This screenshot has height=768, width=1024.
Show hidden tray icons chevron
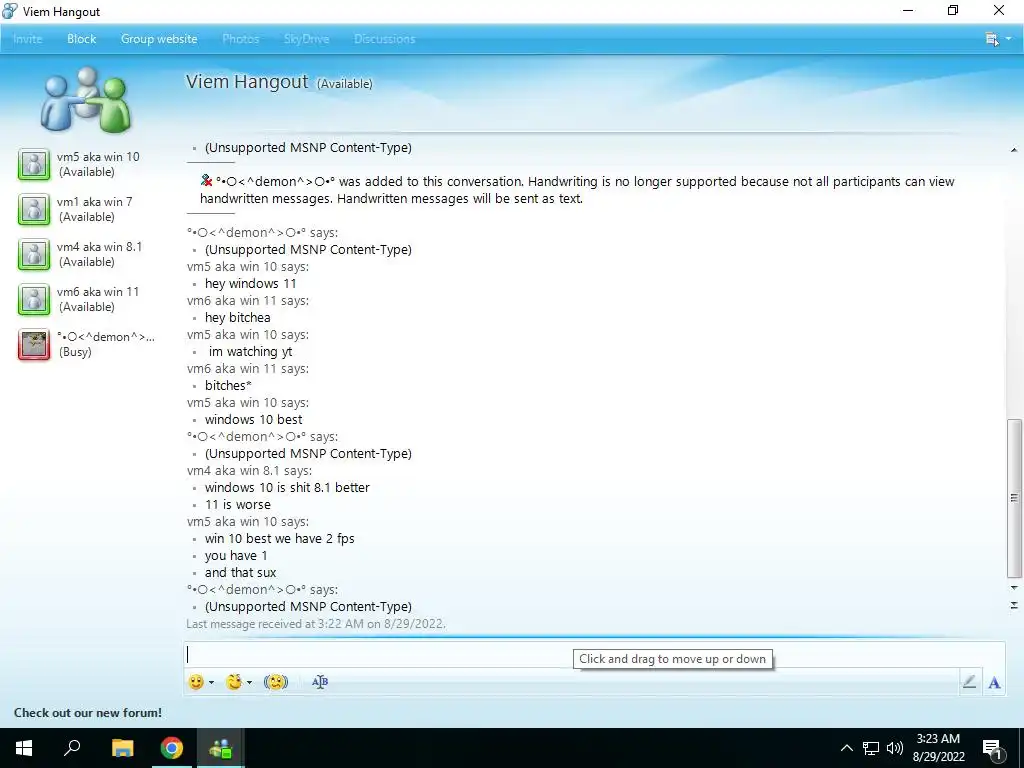click(846, 748)
